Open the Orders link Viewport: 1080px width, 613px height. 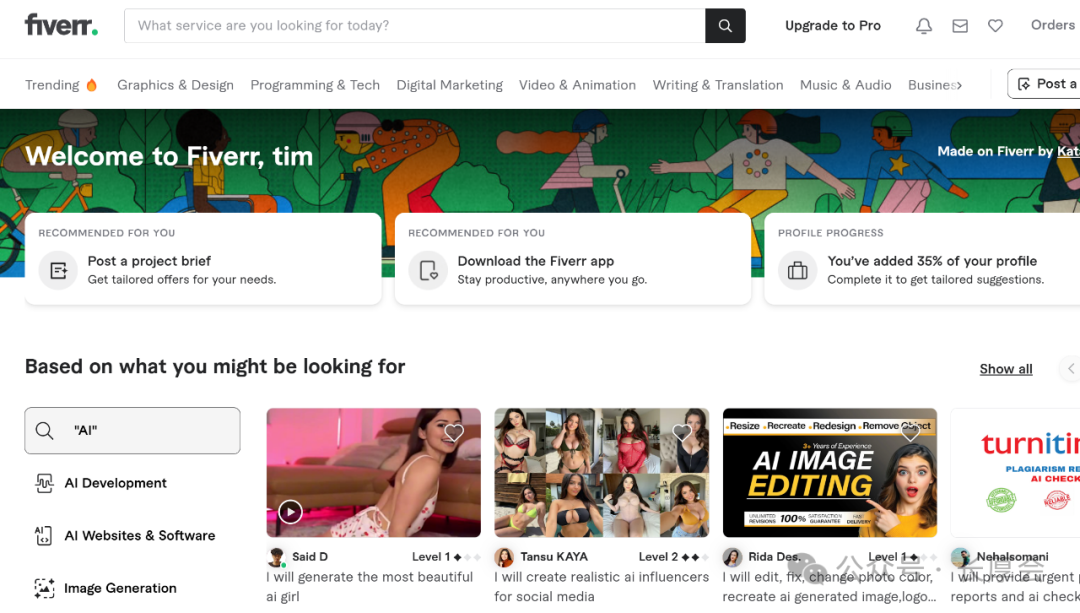(1052, 25)
